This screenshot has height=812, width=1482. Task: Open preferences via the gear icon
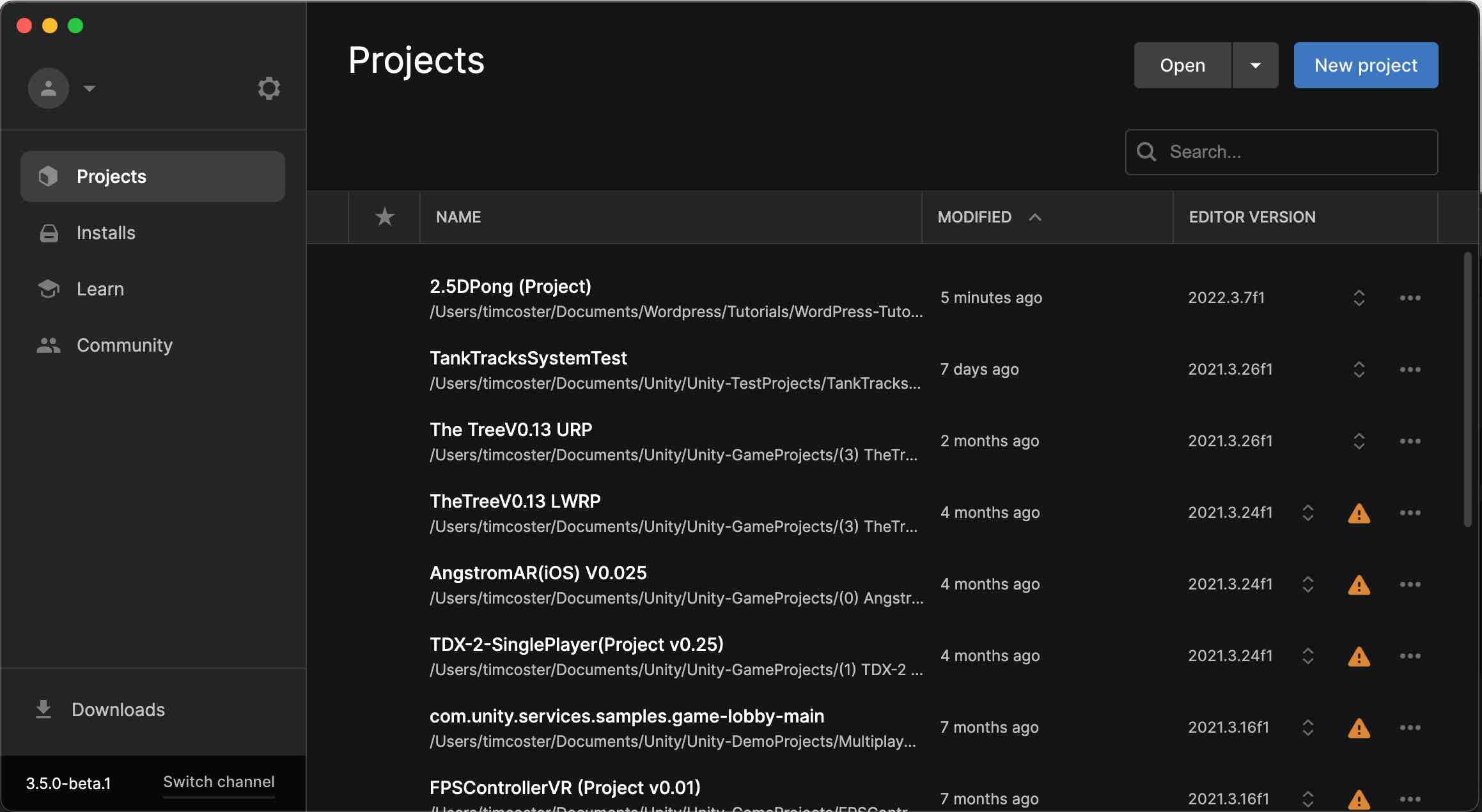(269, 88)
